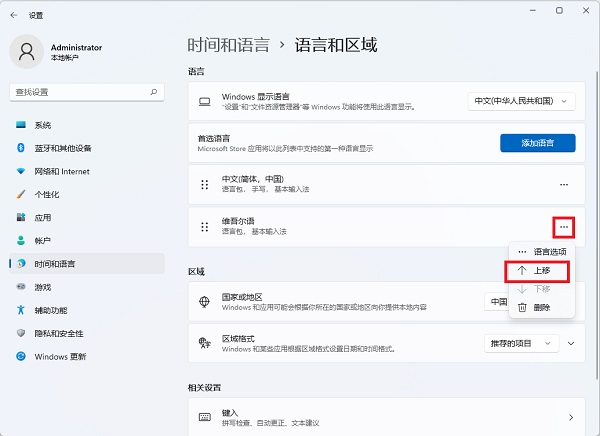Go to 网络和 Internet settings
This screenshot has height=436, width=600.
click(61, 171)
